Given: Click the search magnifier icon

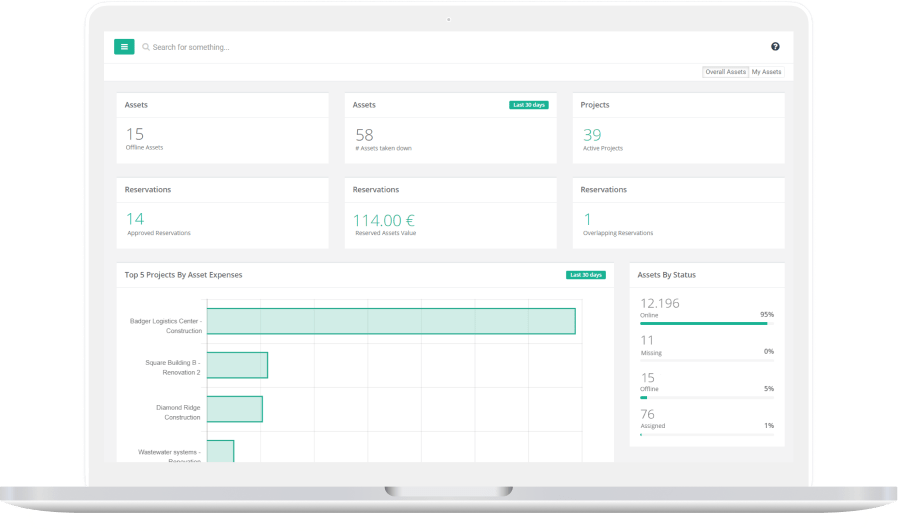Looking at the screenshot, I should pyautogui.click(x=146, y=47).
